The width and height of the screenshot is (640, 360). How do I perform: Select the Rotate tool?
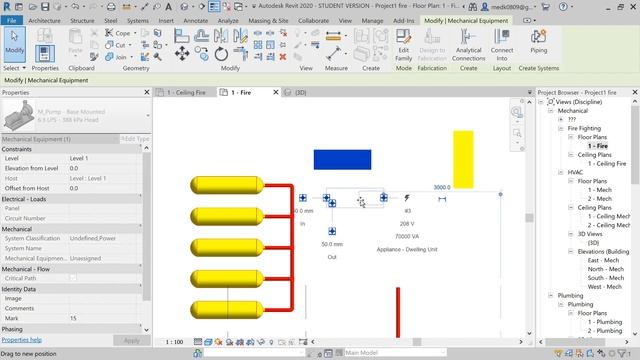pyautogui.click(x=221, y=53)
